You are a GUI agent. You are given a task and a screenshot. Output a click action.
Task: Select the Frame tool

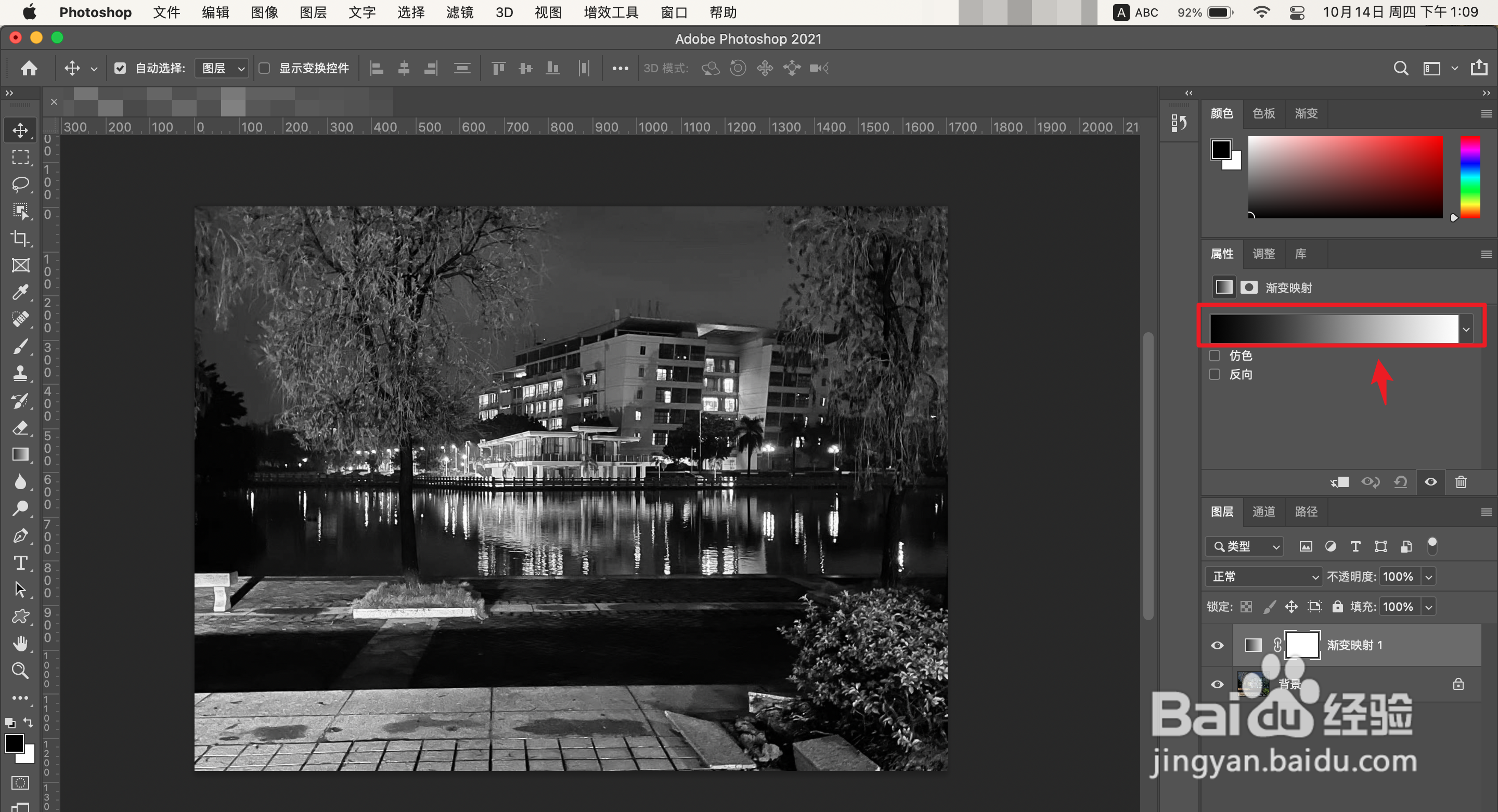pyautogui.click(x=20, y=266)
